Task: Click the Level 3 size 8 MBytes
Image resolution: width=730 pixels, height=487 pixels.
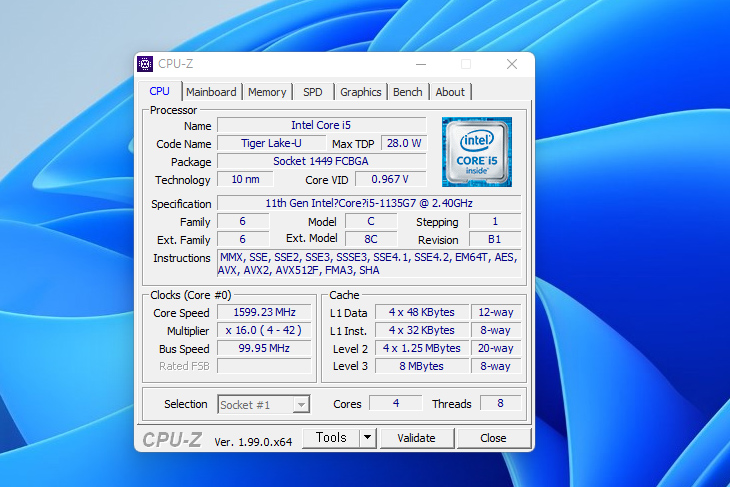Action: tap(422, 366)
